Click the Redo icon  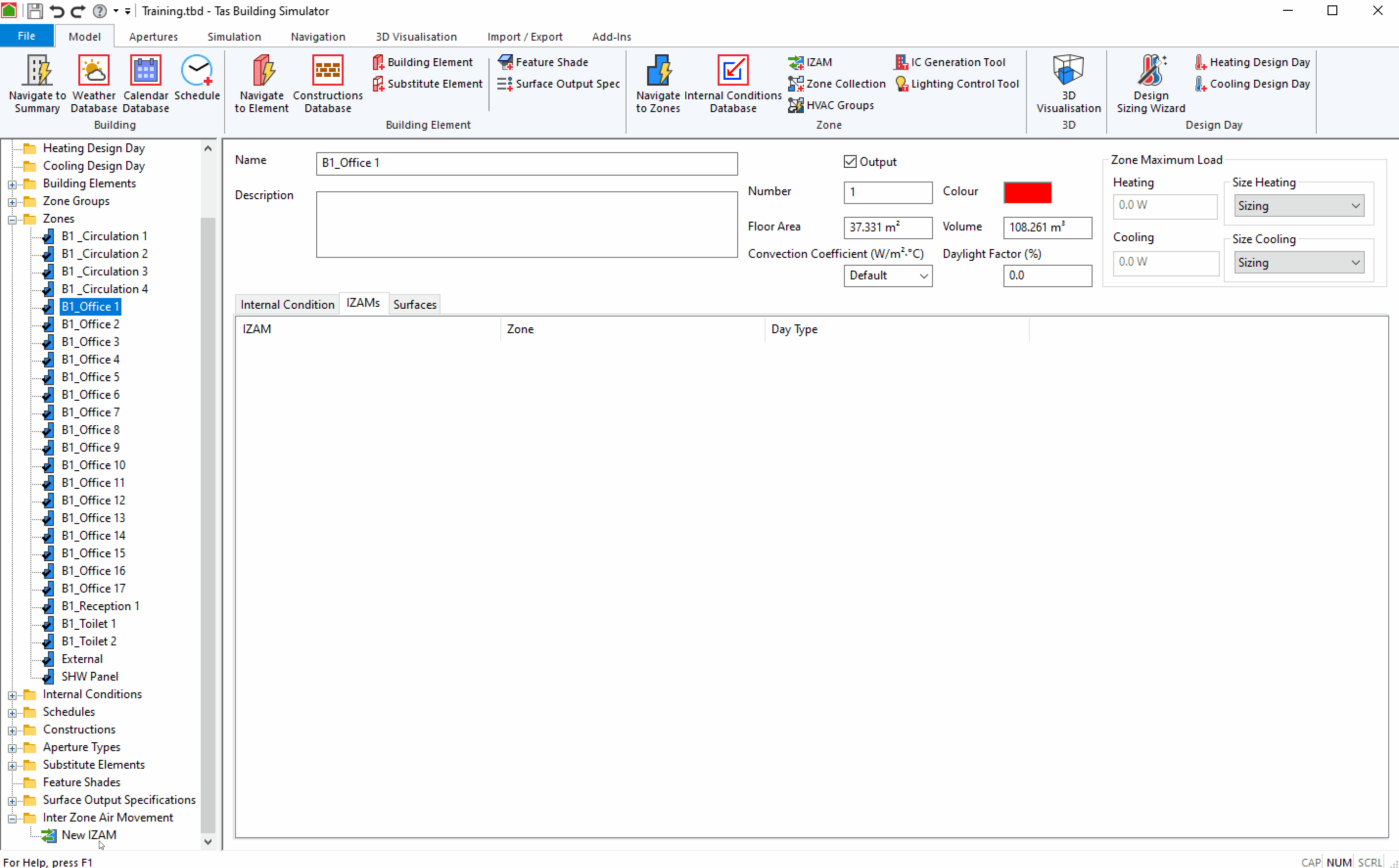(x=77, y=11)
